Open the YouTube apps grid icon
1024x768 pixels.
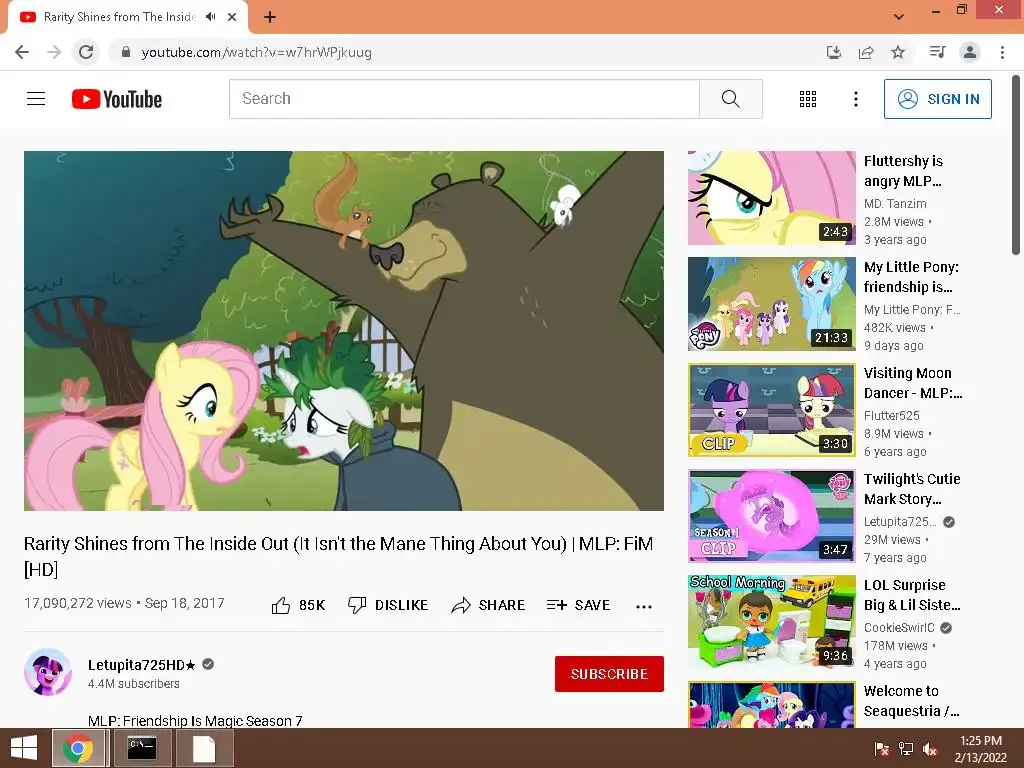pyautogui.click(x=808, y=99)
